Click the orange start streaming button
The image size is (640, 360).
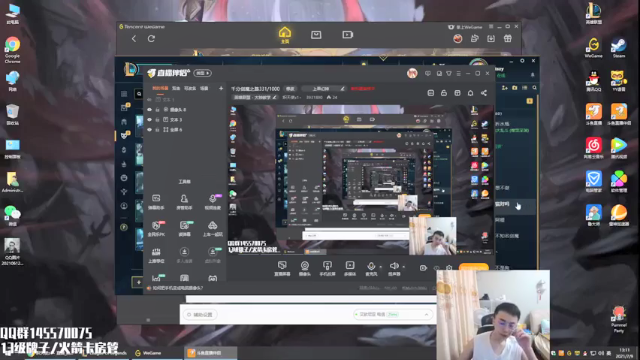[473, 267]
